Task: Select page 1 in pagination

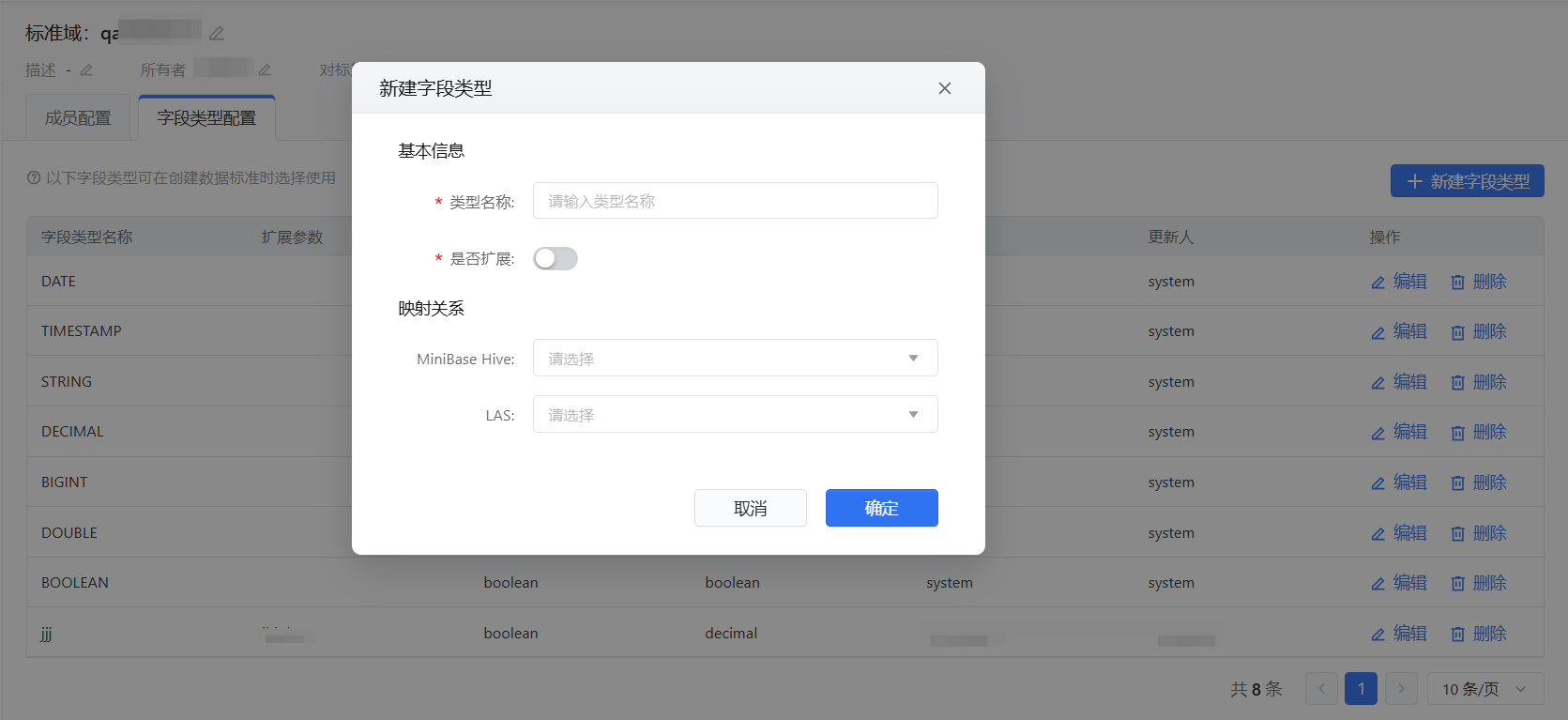Action: click(x=1362, y=689)
